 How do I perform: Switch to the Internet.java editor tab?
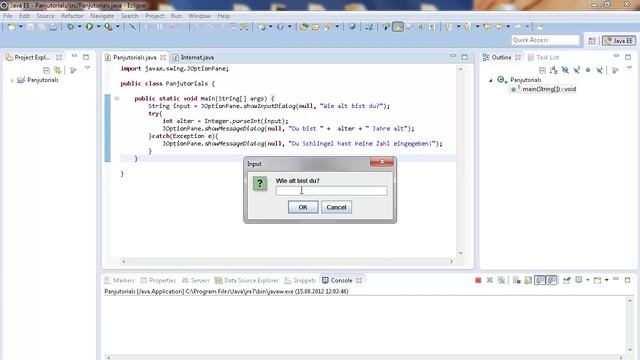193,58
